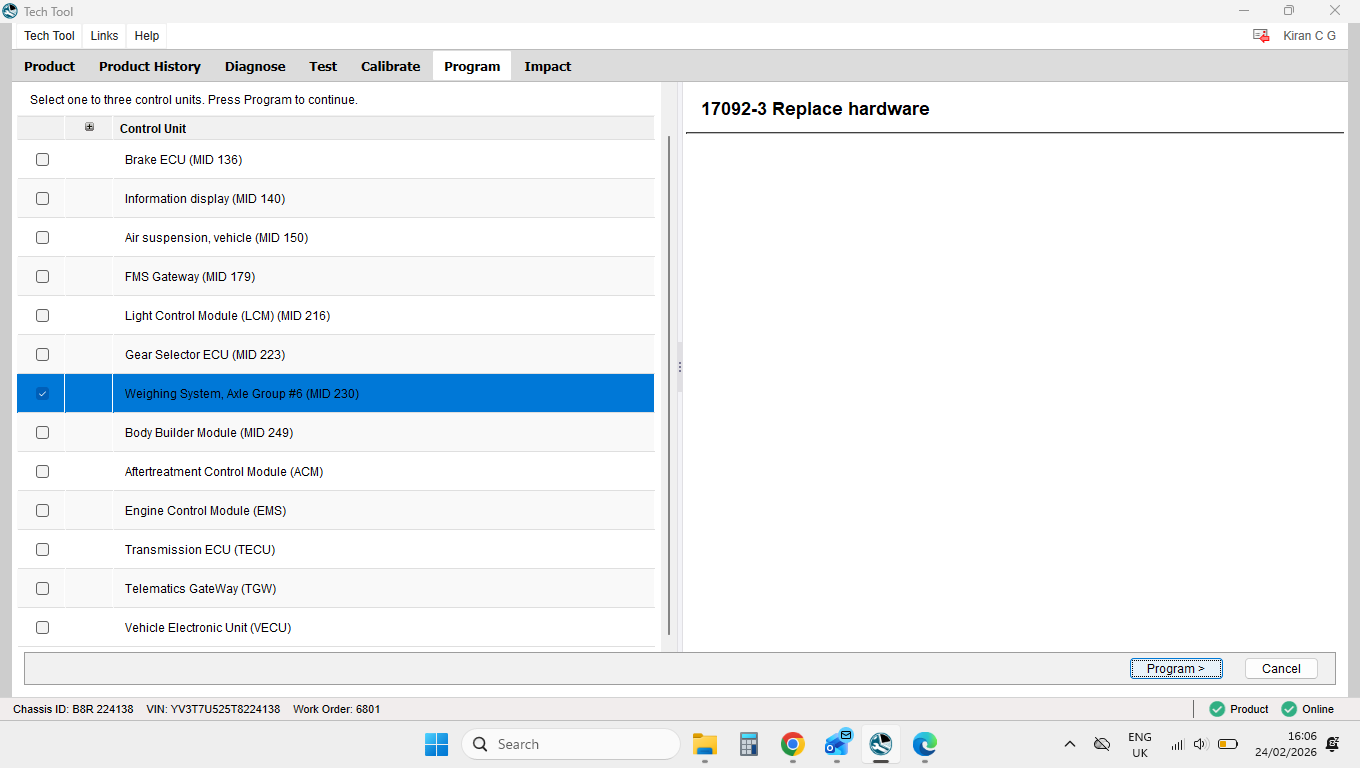
Task: Click the connection status icon beside Kiran C G
Action: coord(1261,36)
